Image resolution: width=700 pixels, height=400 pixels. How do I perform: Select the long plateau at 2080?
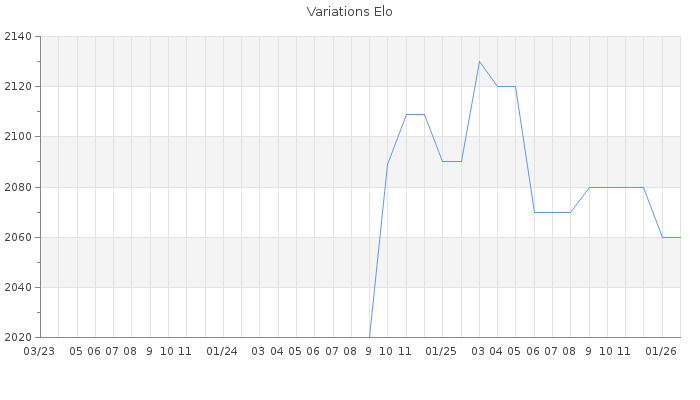616,187
